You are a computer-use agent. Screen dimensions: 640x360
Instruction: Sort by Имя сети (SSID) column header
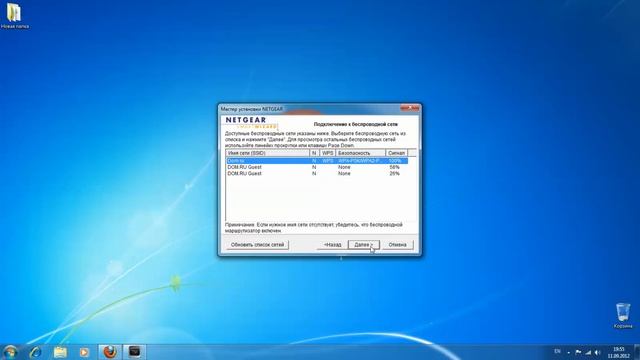click(268, 153)
